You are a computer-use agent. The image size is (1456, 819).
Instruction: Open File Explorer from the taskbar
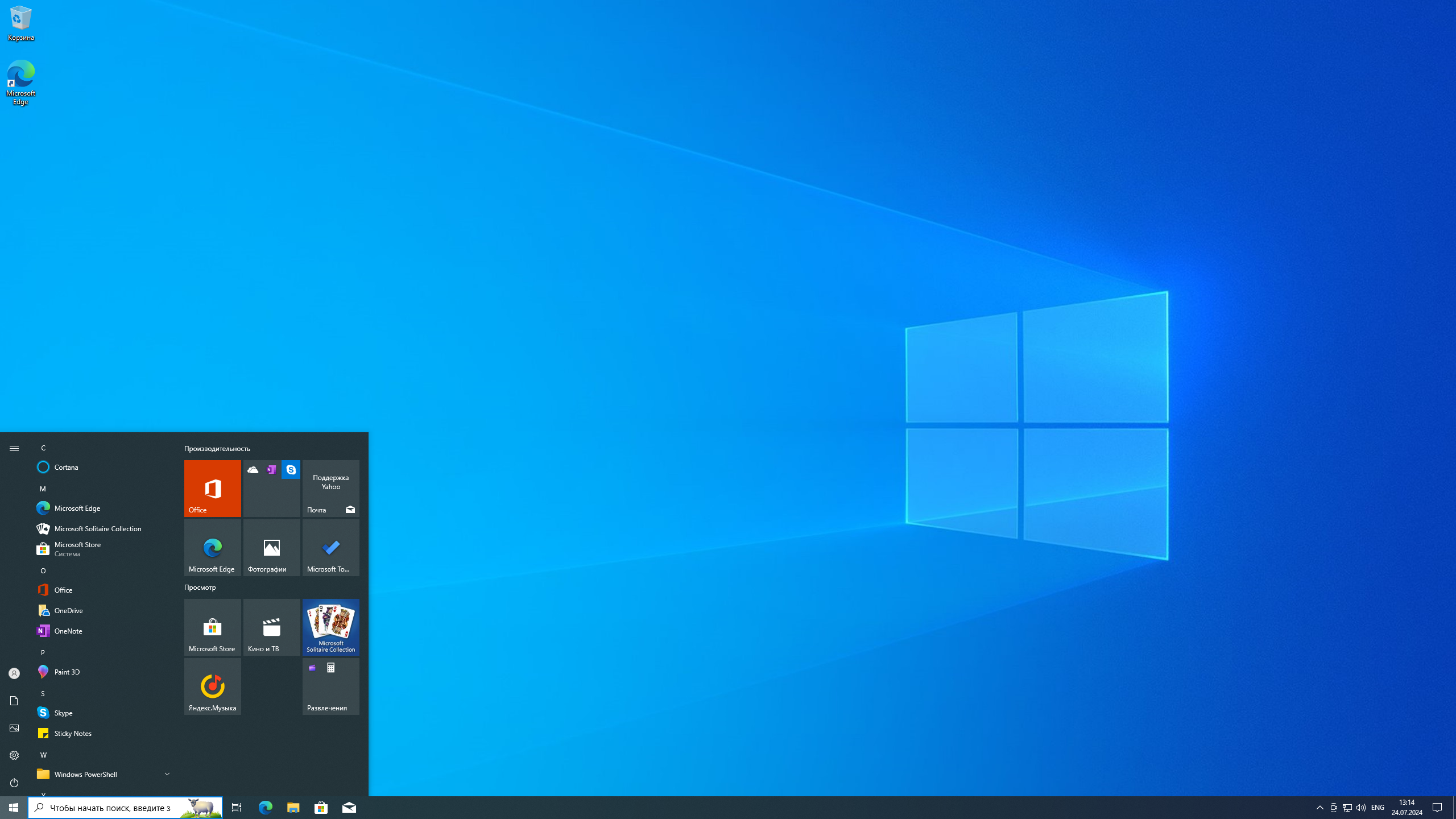(293, 807)
